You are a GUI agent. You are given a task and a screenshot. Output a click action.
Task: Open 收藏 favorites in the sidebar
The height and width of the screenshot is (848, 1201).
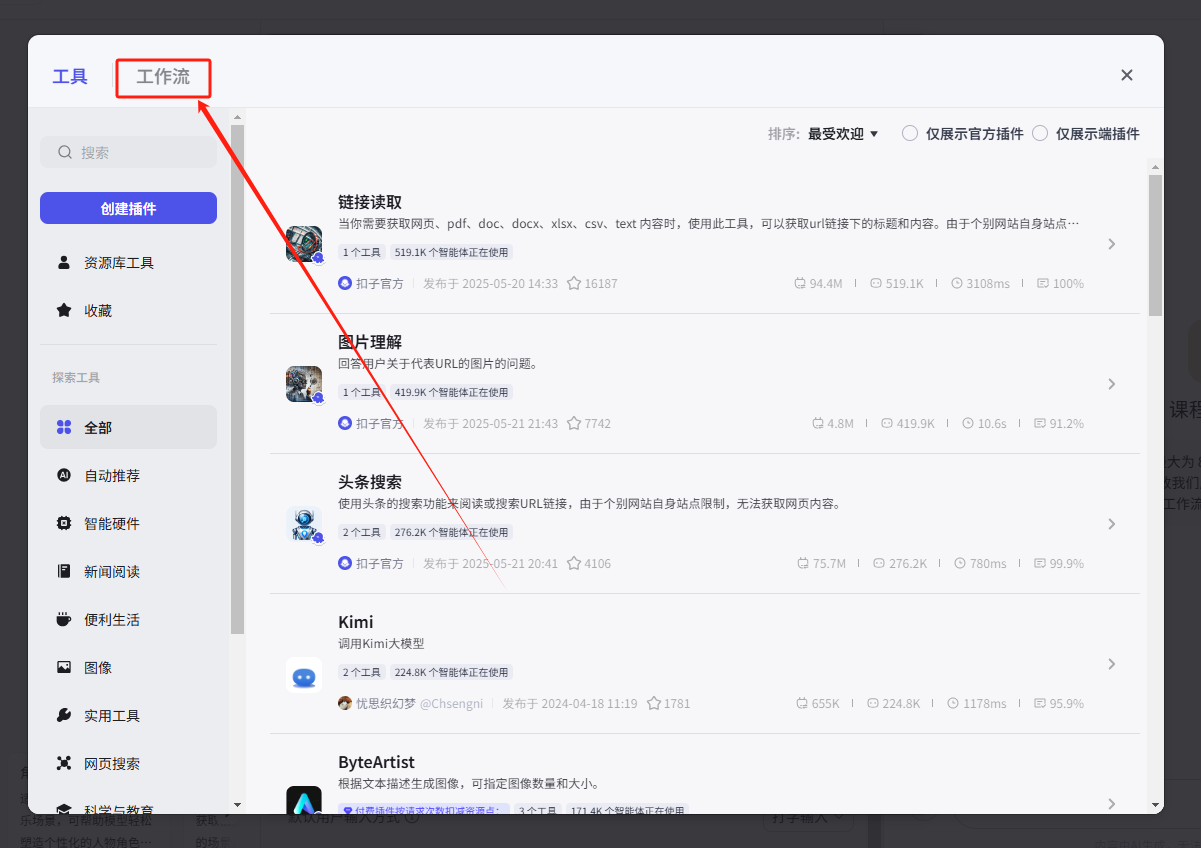pos(98,311)
